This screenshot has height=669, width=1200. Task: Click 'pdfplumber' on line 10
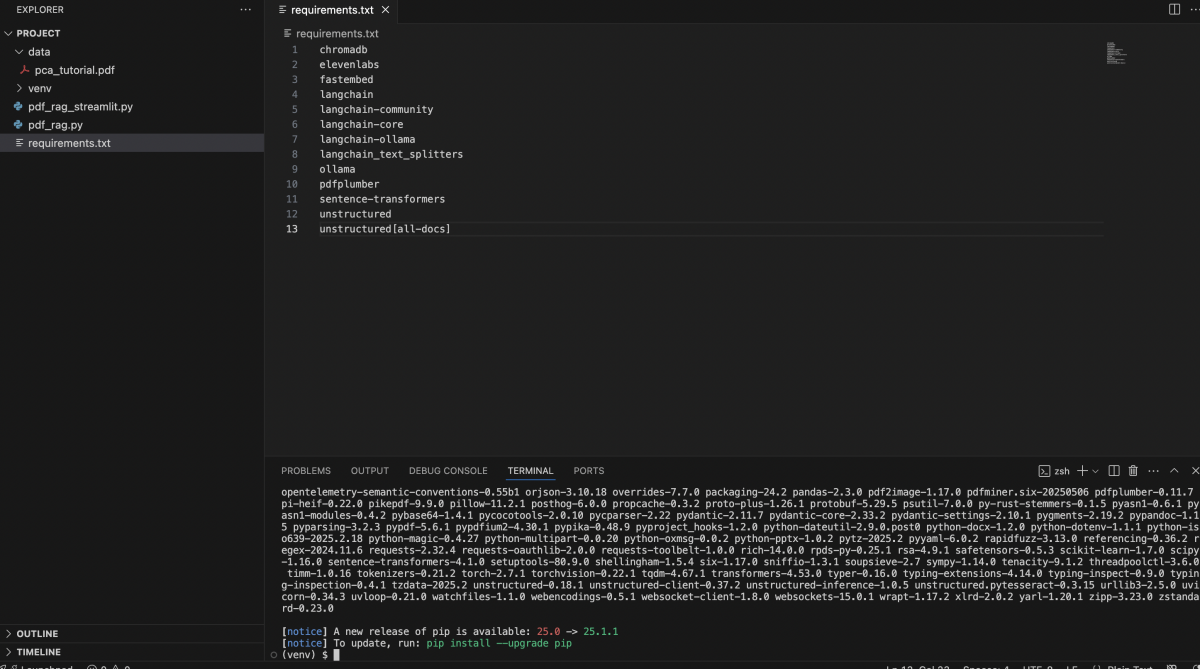pyautogui.click(x=349, y=185)
